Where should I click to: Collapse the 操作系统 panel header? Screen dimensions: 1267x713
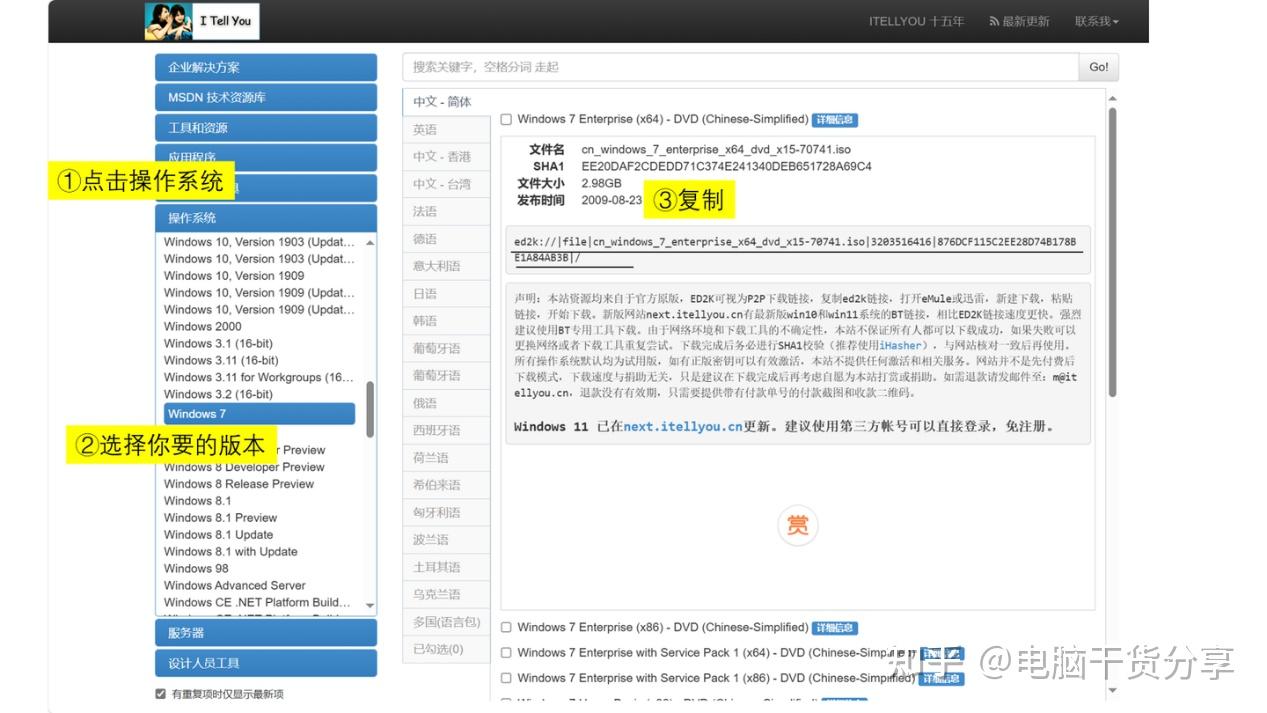pos(266,218)
